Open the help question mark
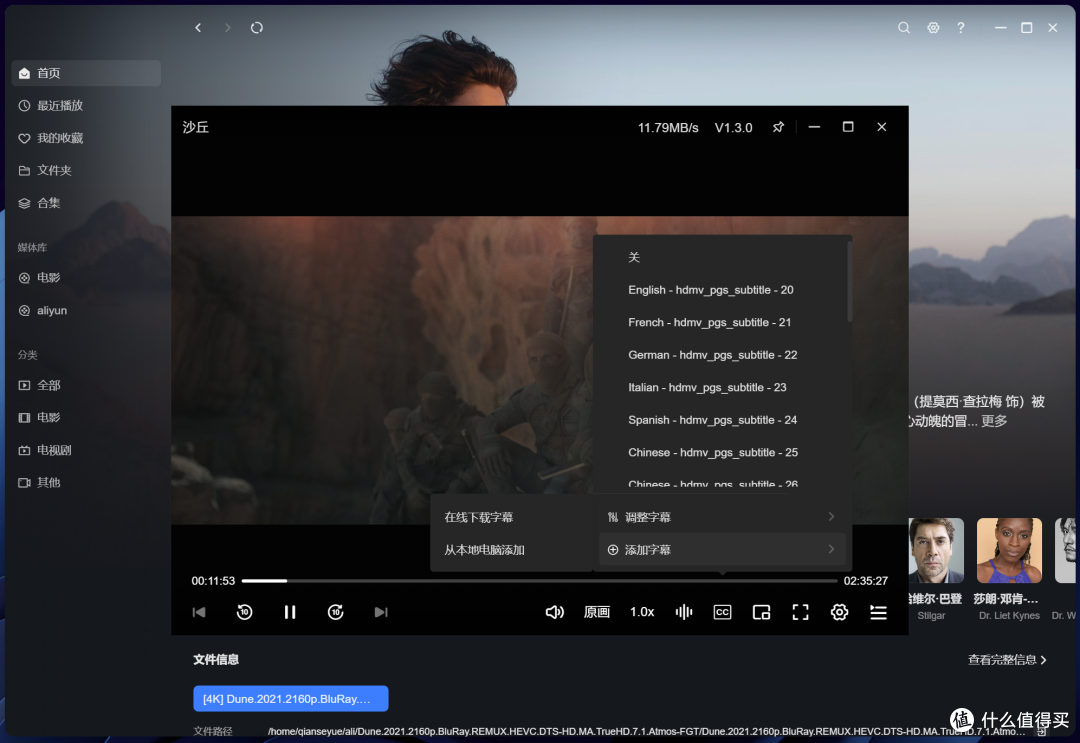Image resolution: width=1080 pixels, height=743 pixels. [x=961, y=28]
